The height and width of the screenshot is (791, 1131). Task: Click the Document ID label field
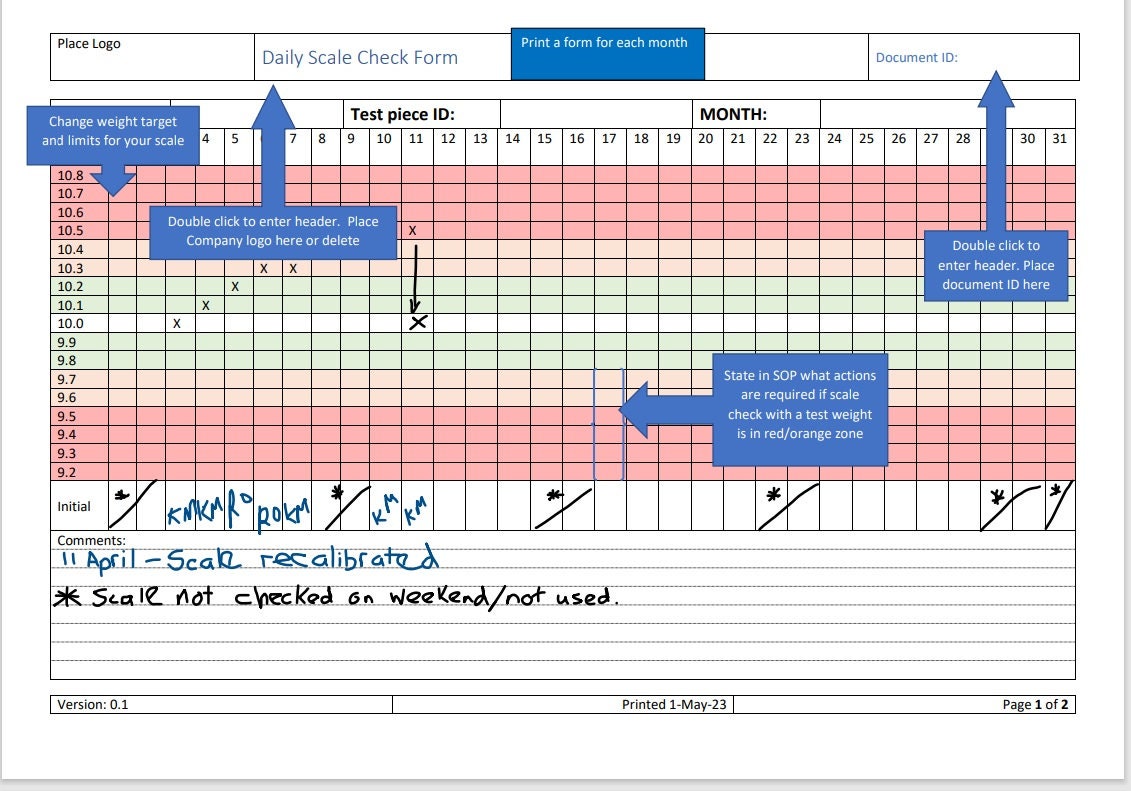[x=917, y=57]
